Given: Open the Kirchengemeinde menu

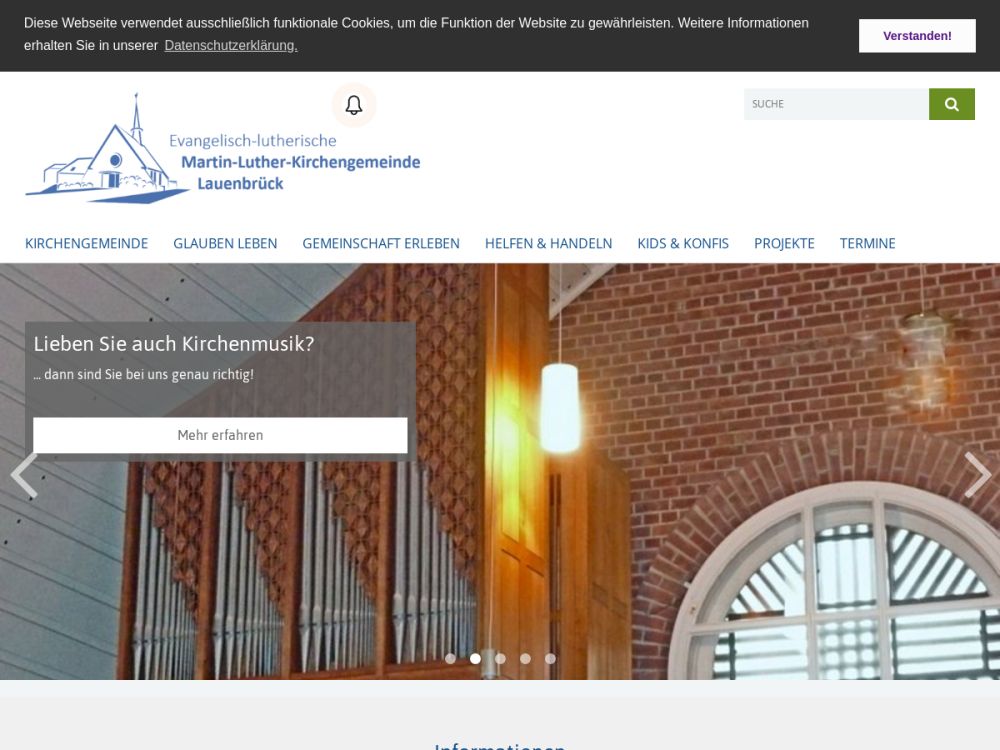Looking at the screenshot, I should [86, 243].
